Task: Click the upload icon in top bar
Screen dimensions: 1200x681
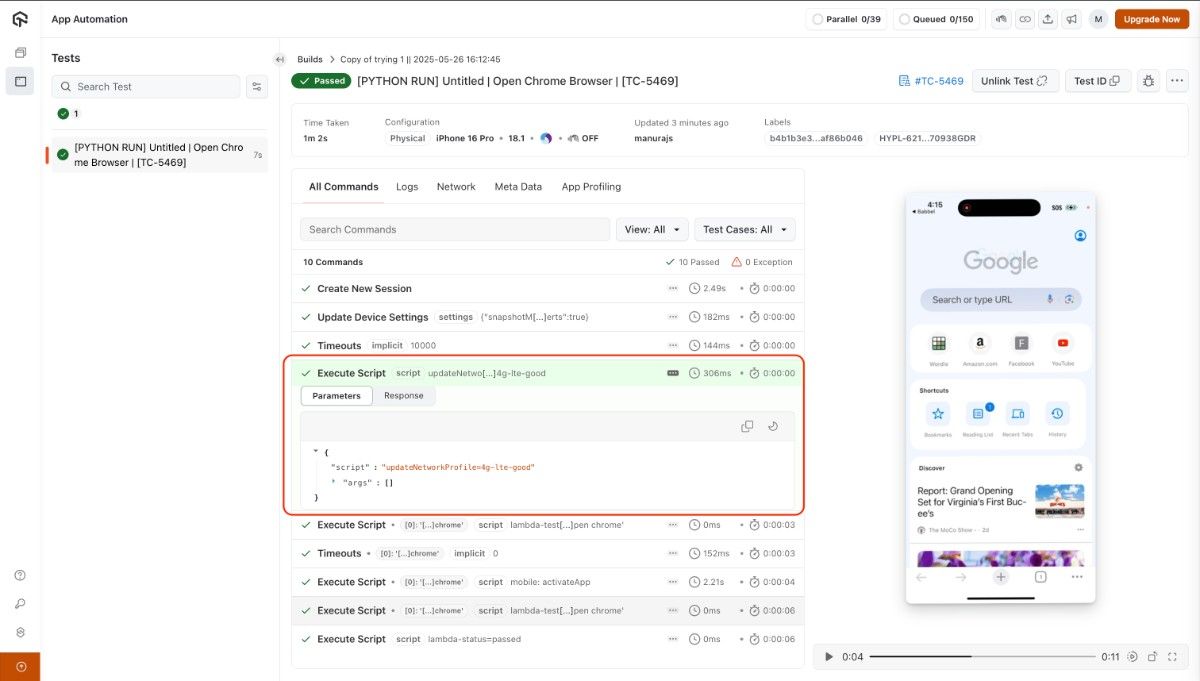Action: point(1048,19)
